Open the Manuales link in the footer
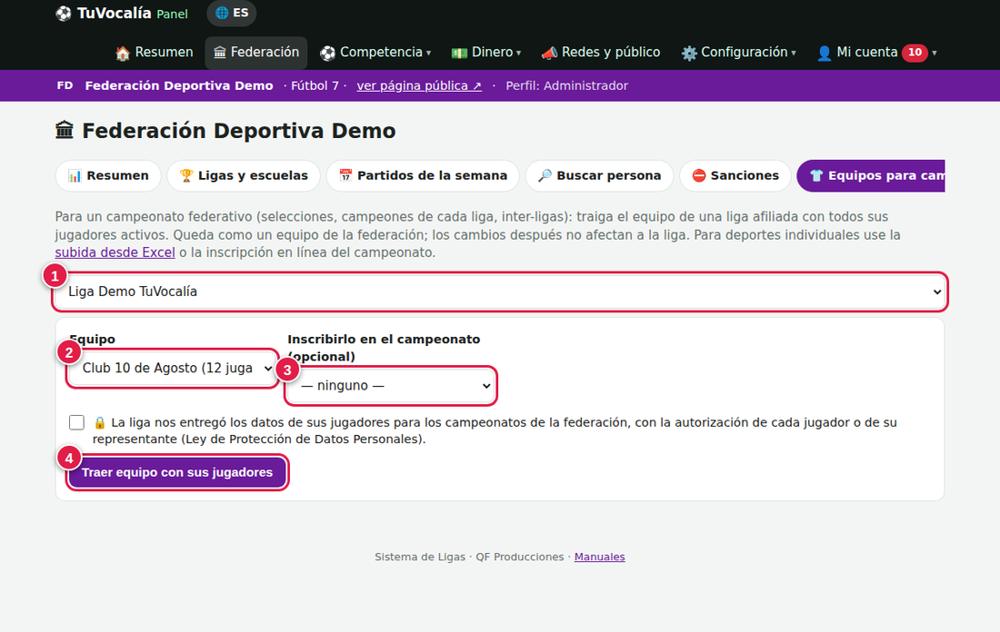The width and height of the screenshot is (1000, 632). pos(599,557)
